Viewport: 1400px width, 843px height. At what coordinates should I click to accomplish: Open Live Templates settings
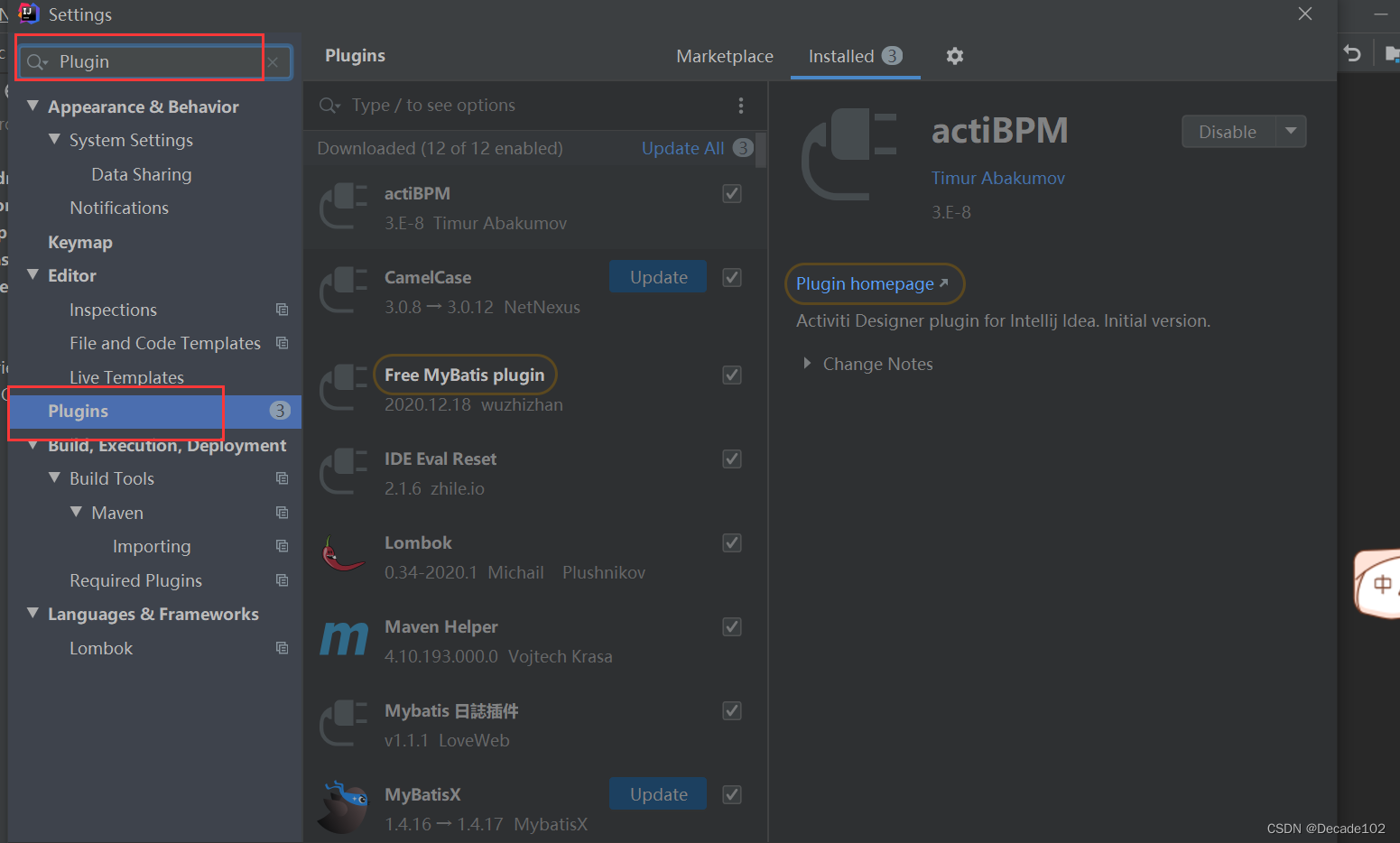pos(126,377)
